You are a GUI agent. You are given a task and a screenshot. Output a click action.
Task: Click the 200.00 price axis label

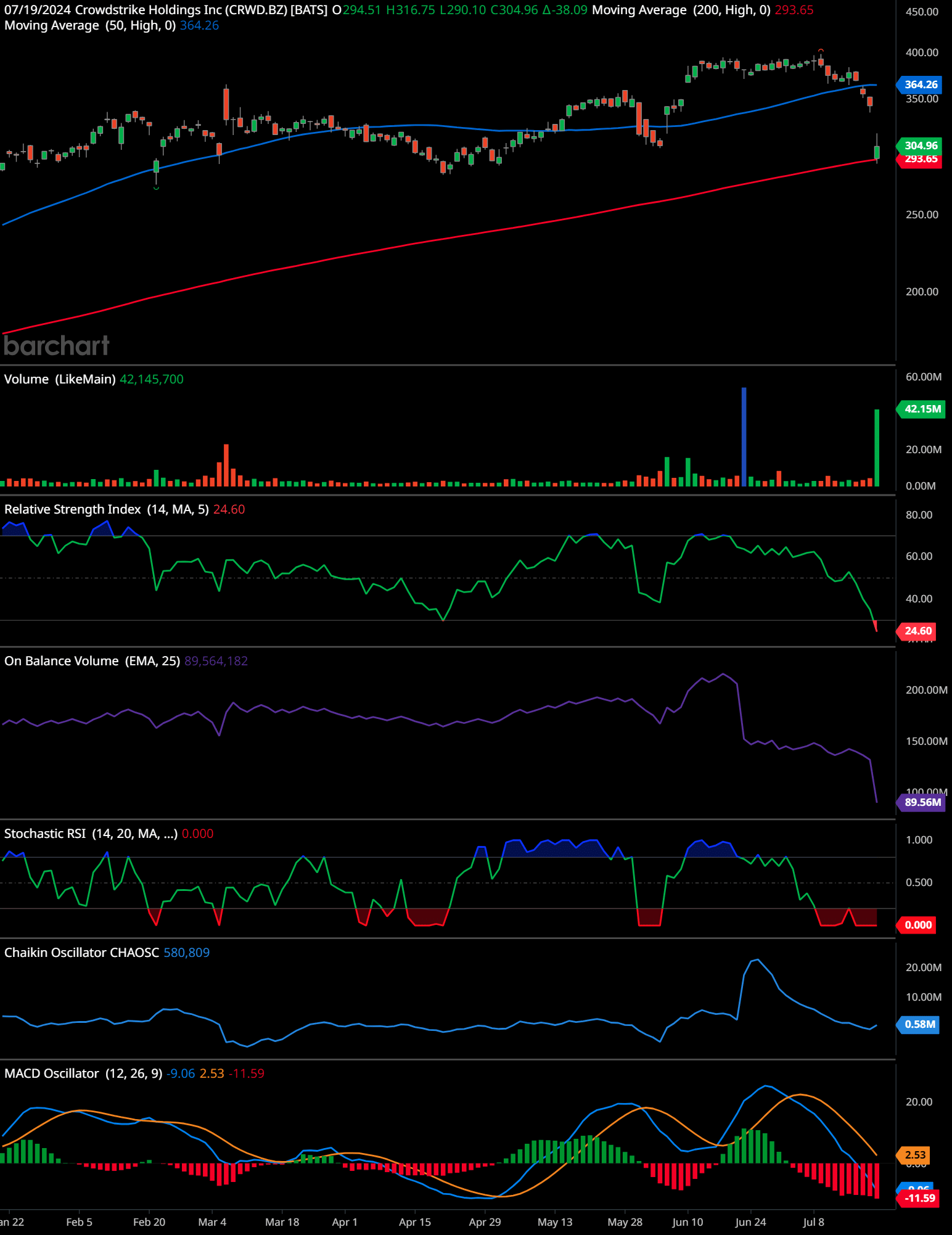pyautogui.click(x=922, y=292)
